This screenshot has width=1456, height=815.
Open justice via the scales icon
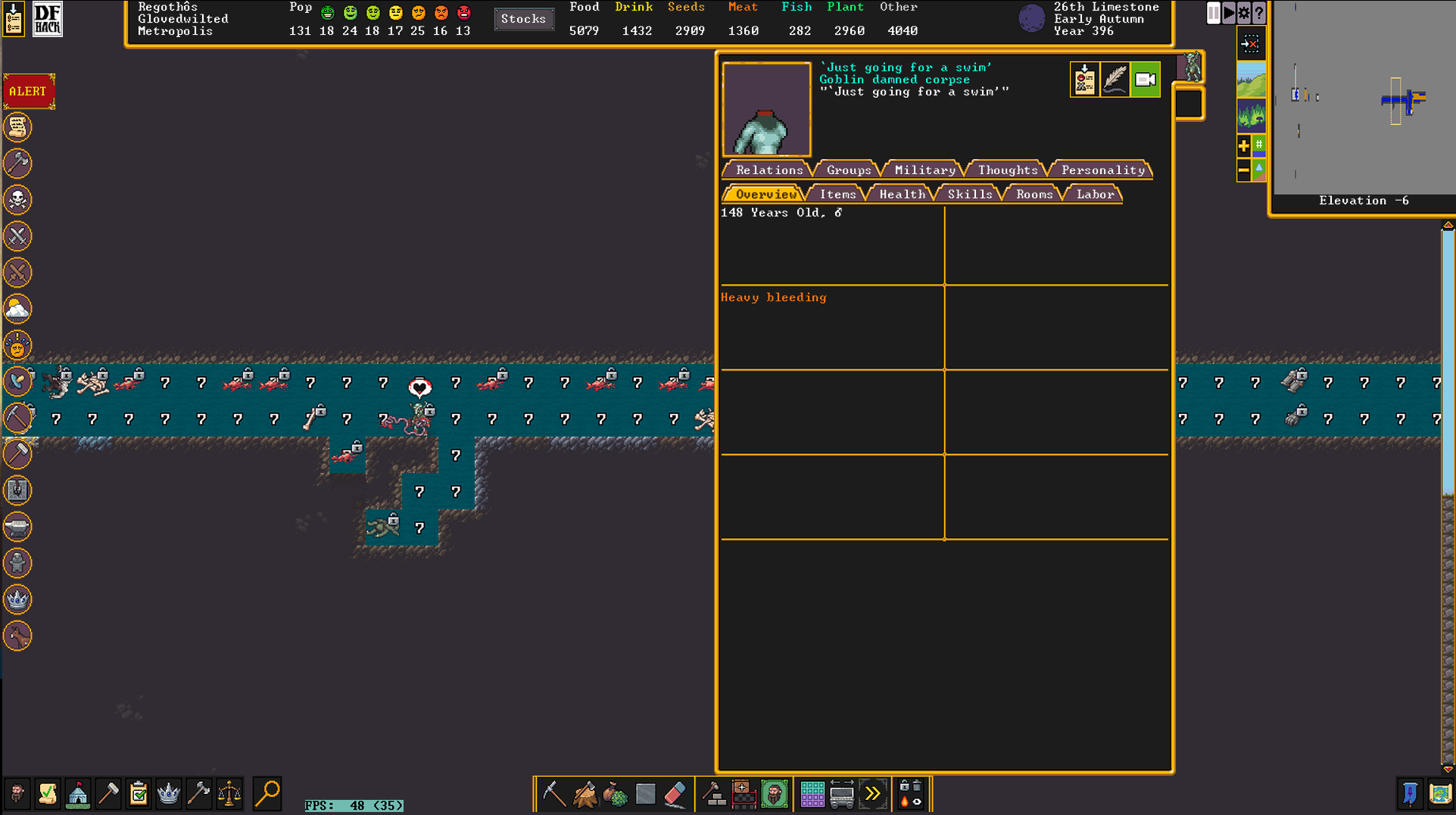pos(229,794)
